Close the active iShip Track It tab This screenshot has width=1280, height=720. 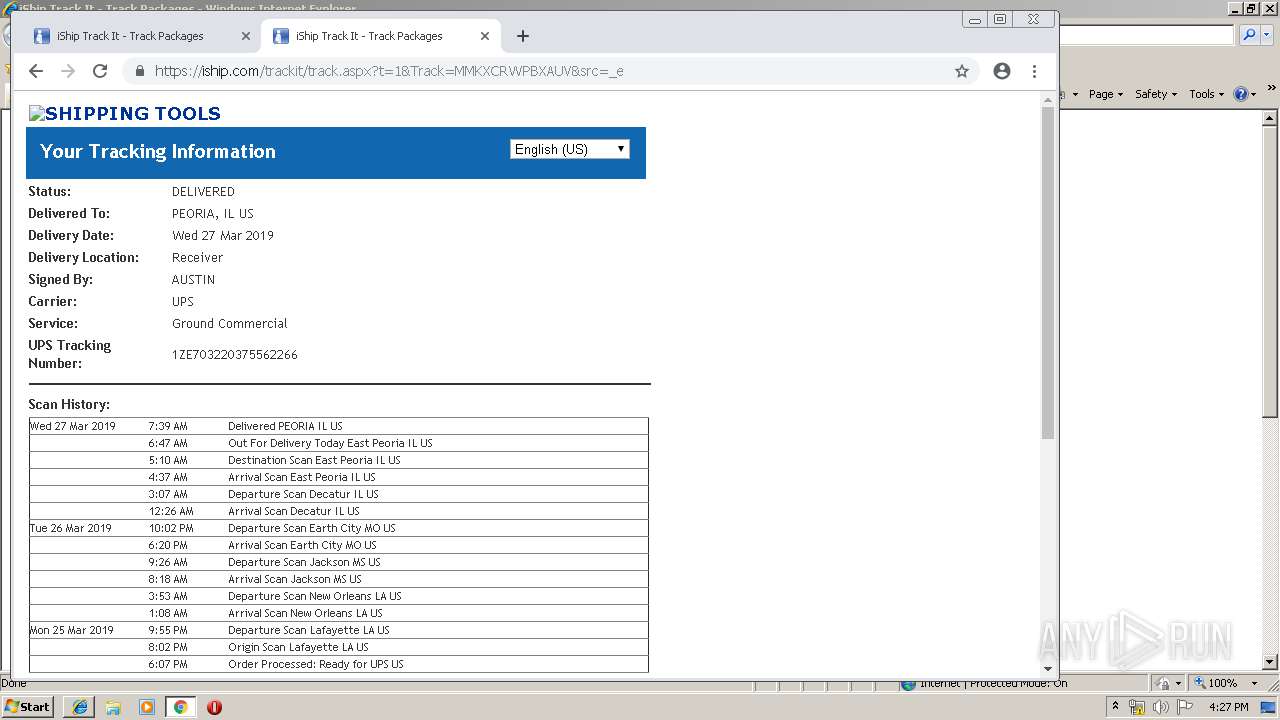point(485,36)
